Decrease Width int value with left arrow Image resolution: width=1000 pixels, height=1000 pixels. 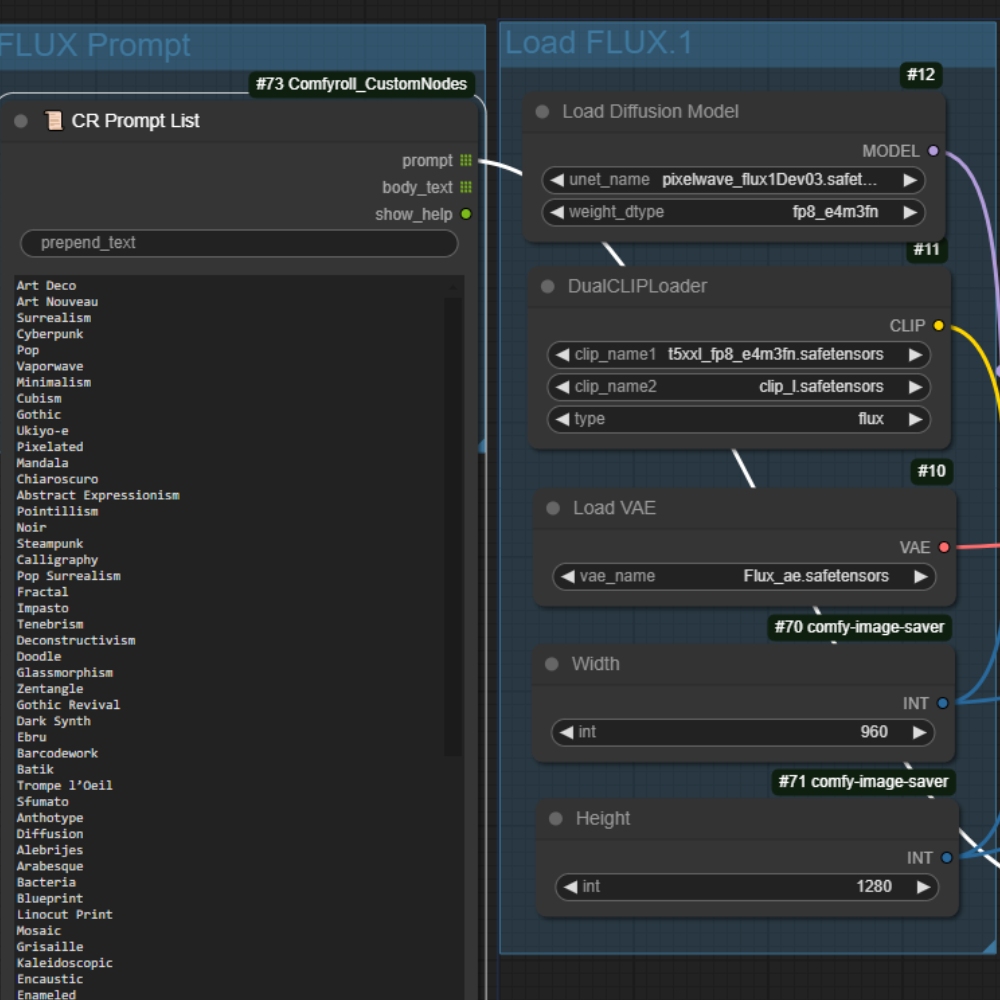[566, 732]
